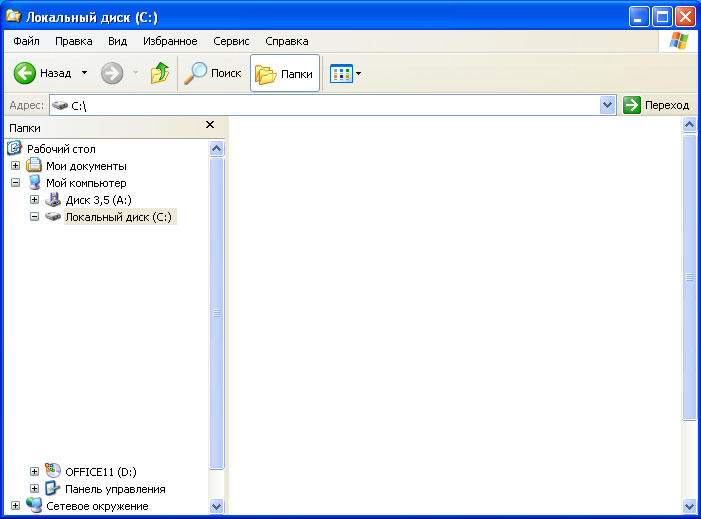The height and width of the screenshot is (519, 701).
Task: Open the Поиск search panel
Action: click(213, 73)
